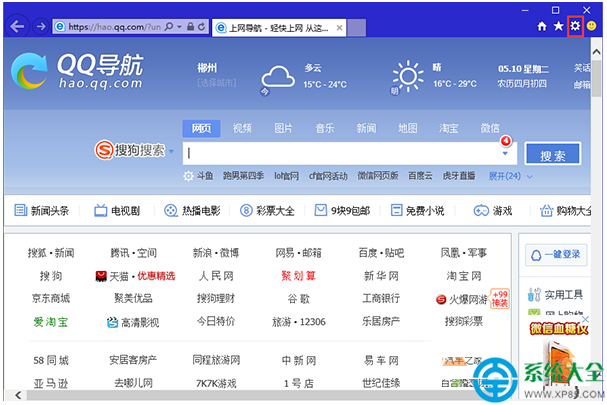Expand the address bar dropdown arrow
The image size is (607, 405).
pyautogui.click(x=180, y=27)
